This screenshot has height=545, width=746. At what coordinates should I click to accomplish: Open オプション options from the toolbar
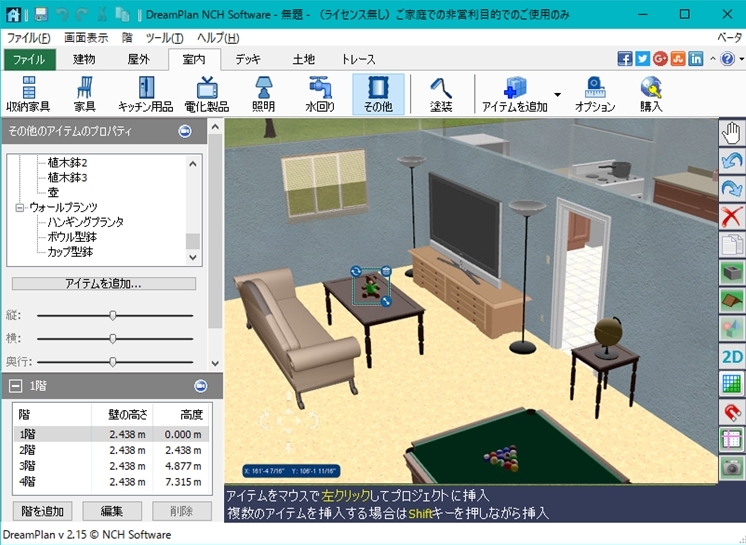[x=595, y=94]
